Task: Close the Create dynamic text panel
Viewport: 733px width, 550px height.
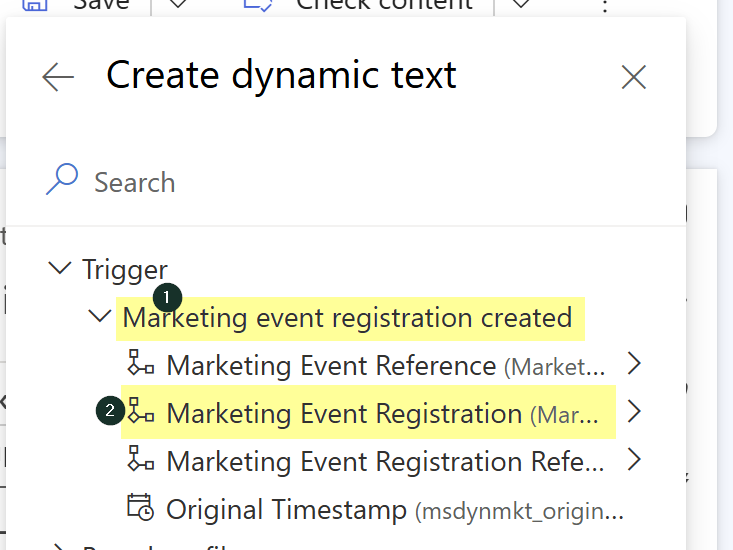Action: coord(634,77)
